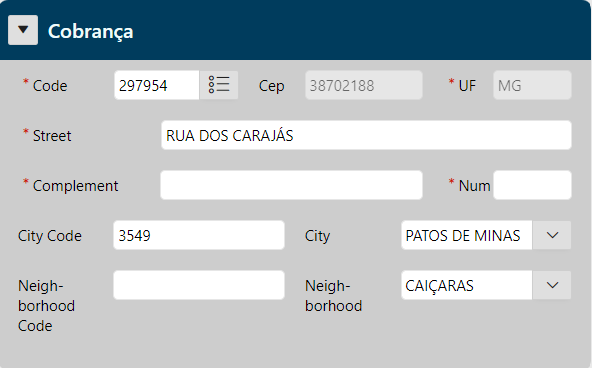The height and width of the screenshot is (368, 592).
Task: Click the Street field label
Action: point(52,136)
